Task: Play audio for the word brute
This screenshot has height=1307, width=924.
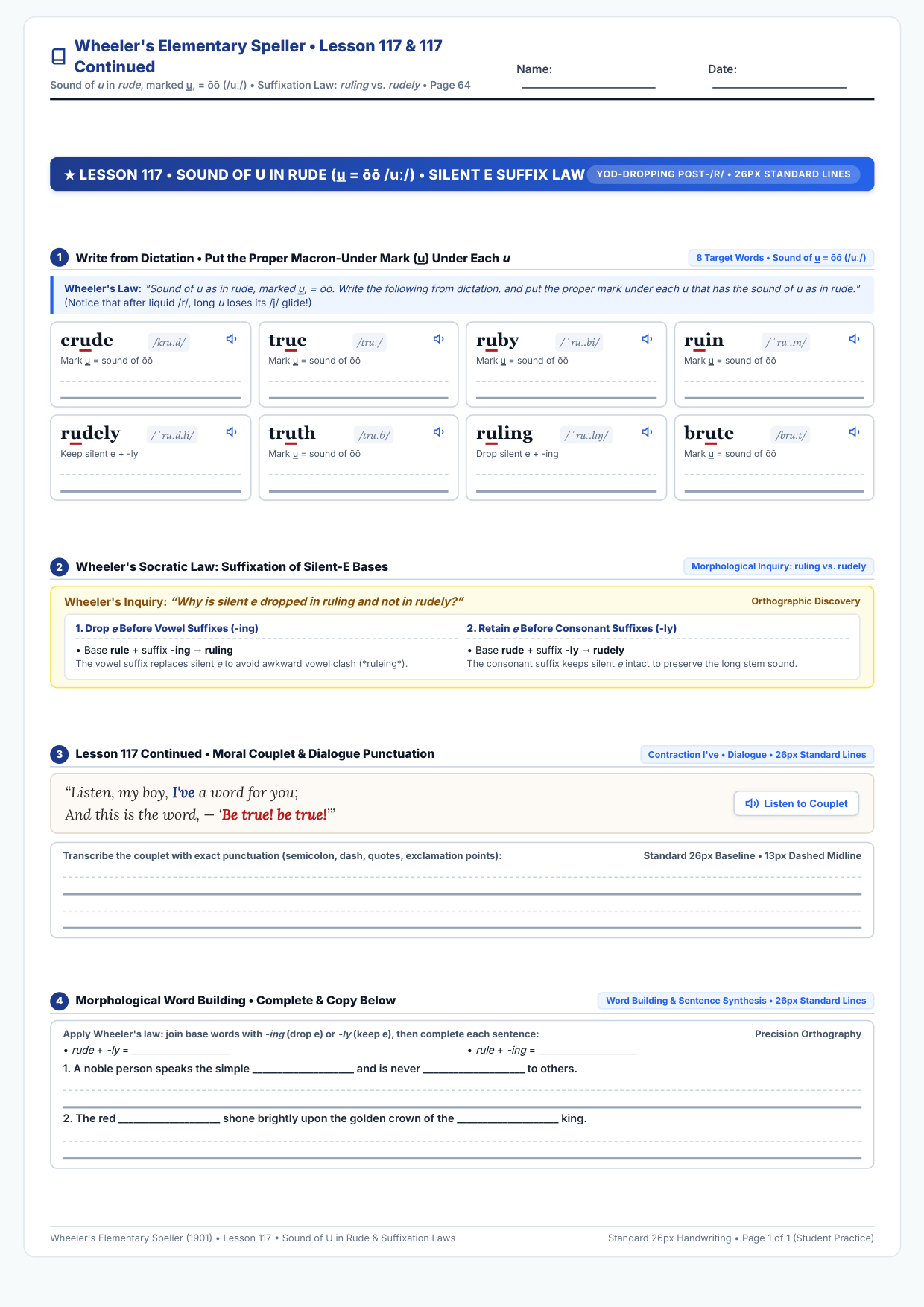Action: 855,432
